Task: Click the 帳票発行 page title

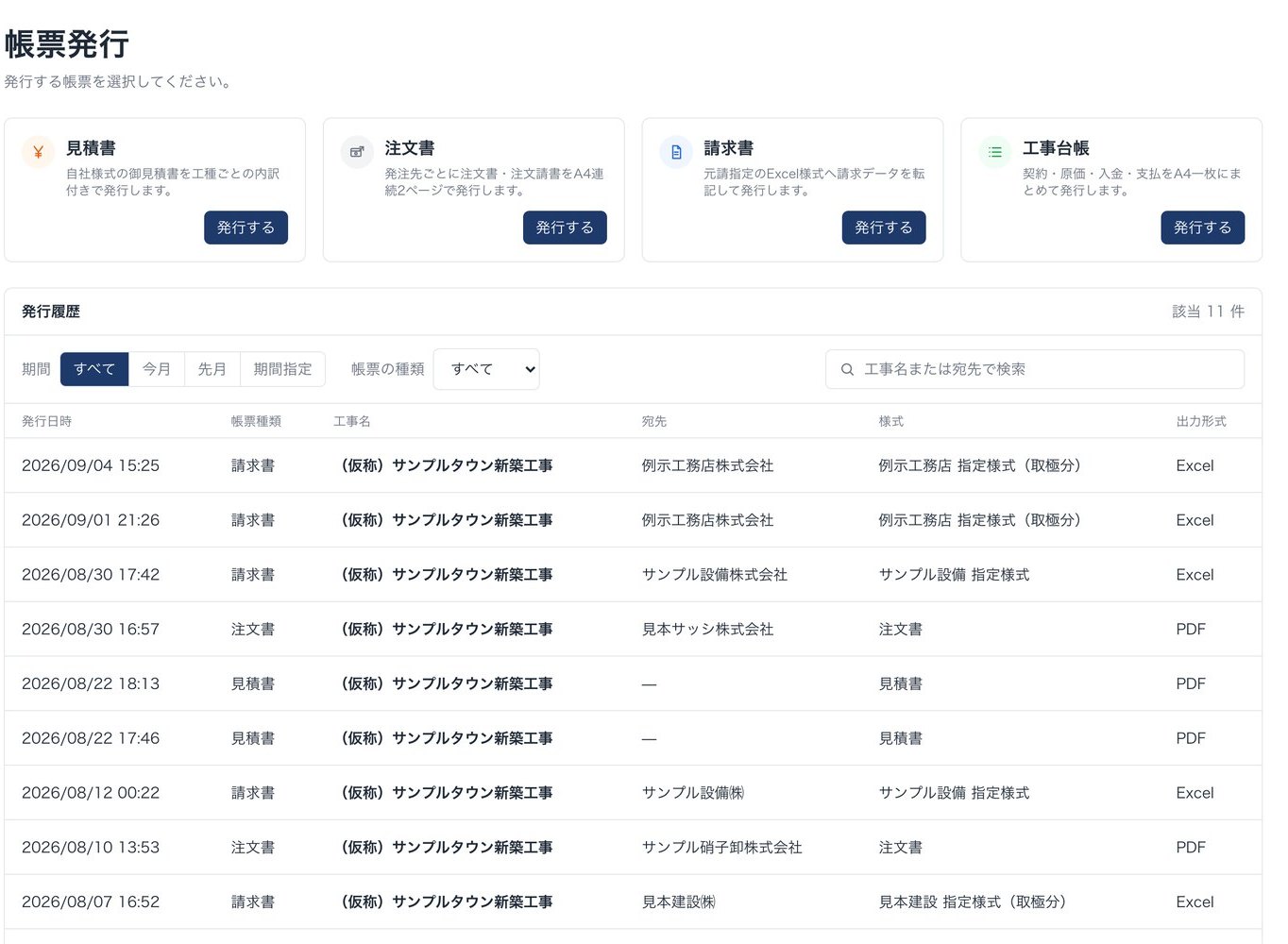Action: 67,44
